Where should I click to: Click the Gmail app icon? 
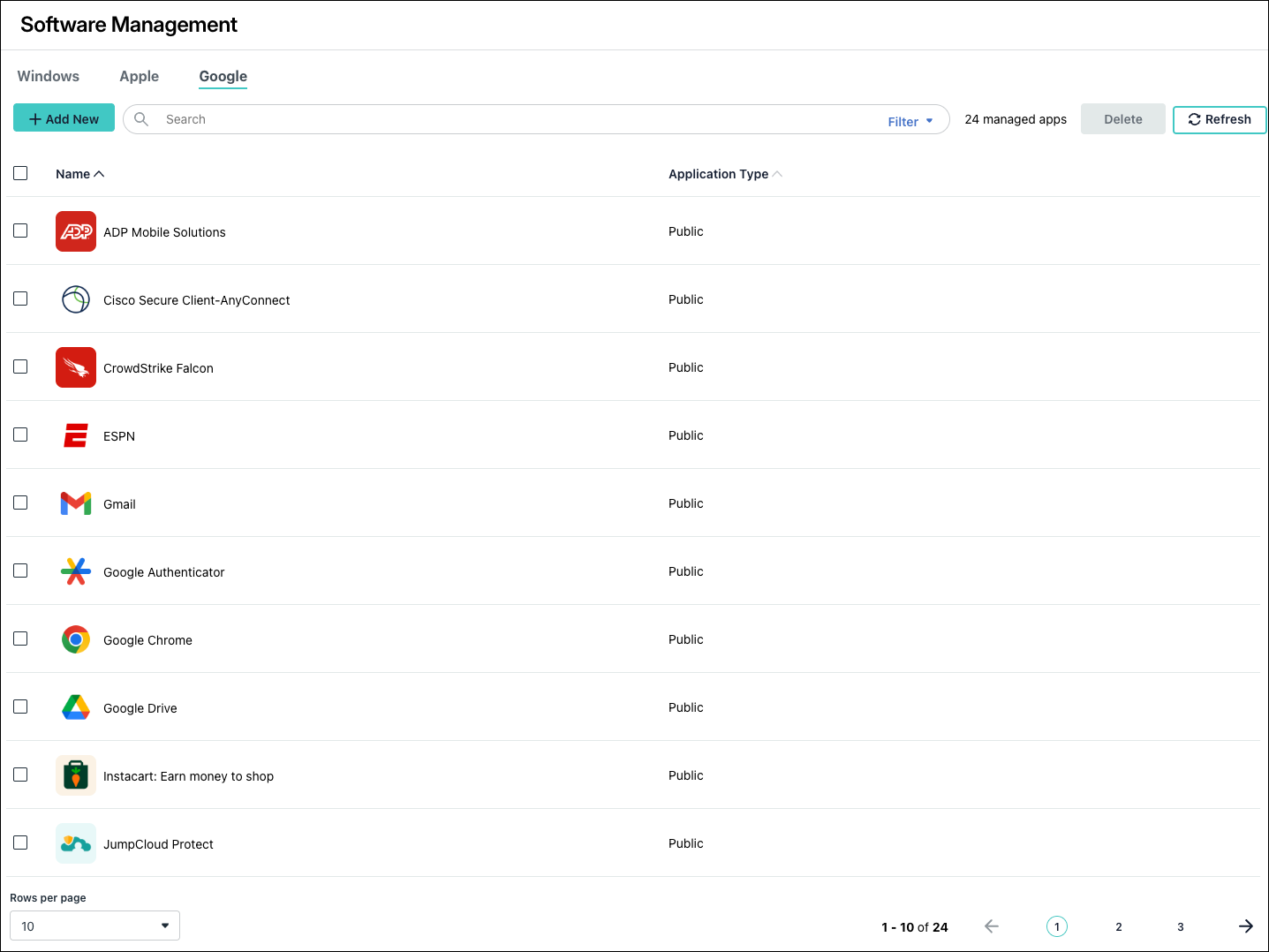[x=76, y=503]
